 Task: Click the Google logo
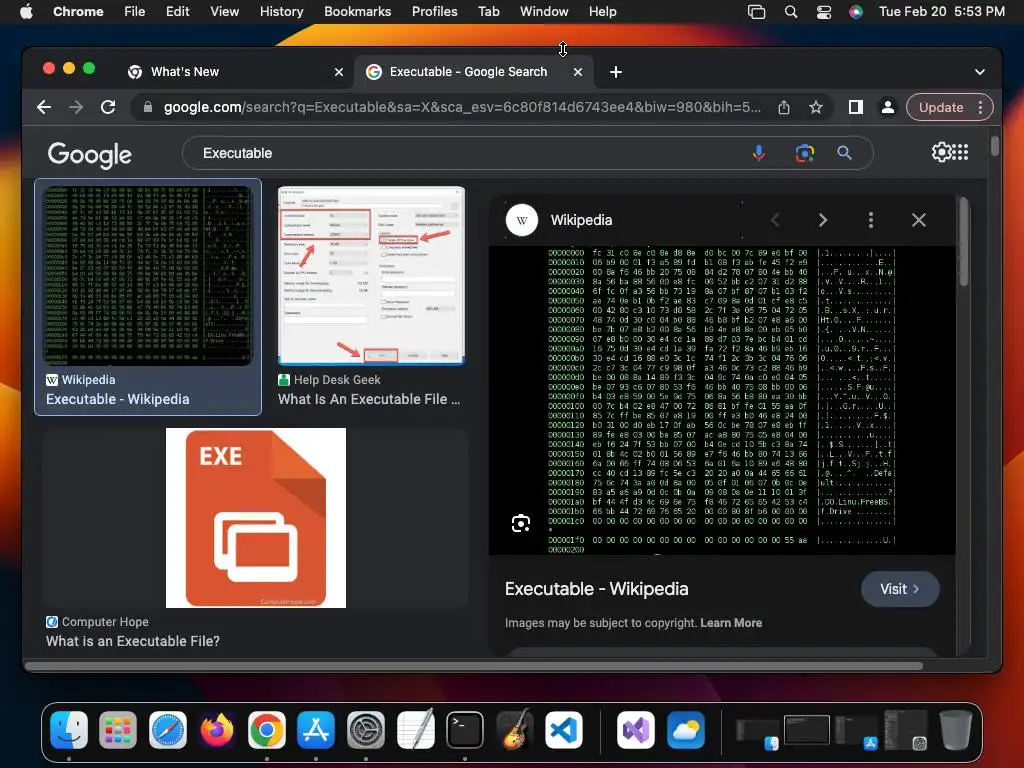pos(89,154)
